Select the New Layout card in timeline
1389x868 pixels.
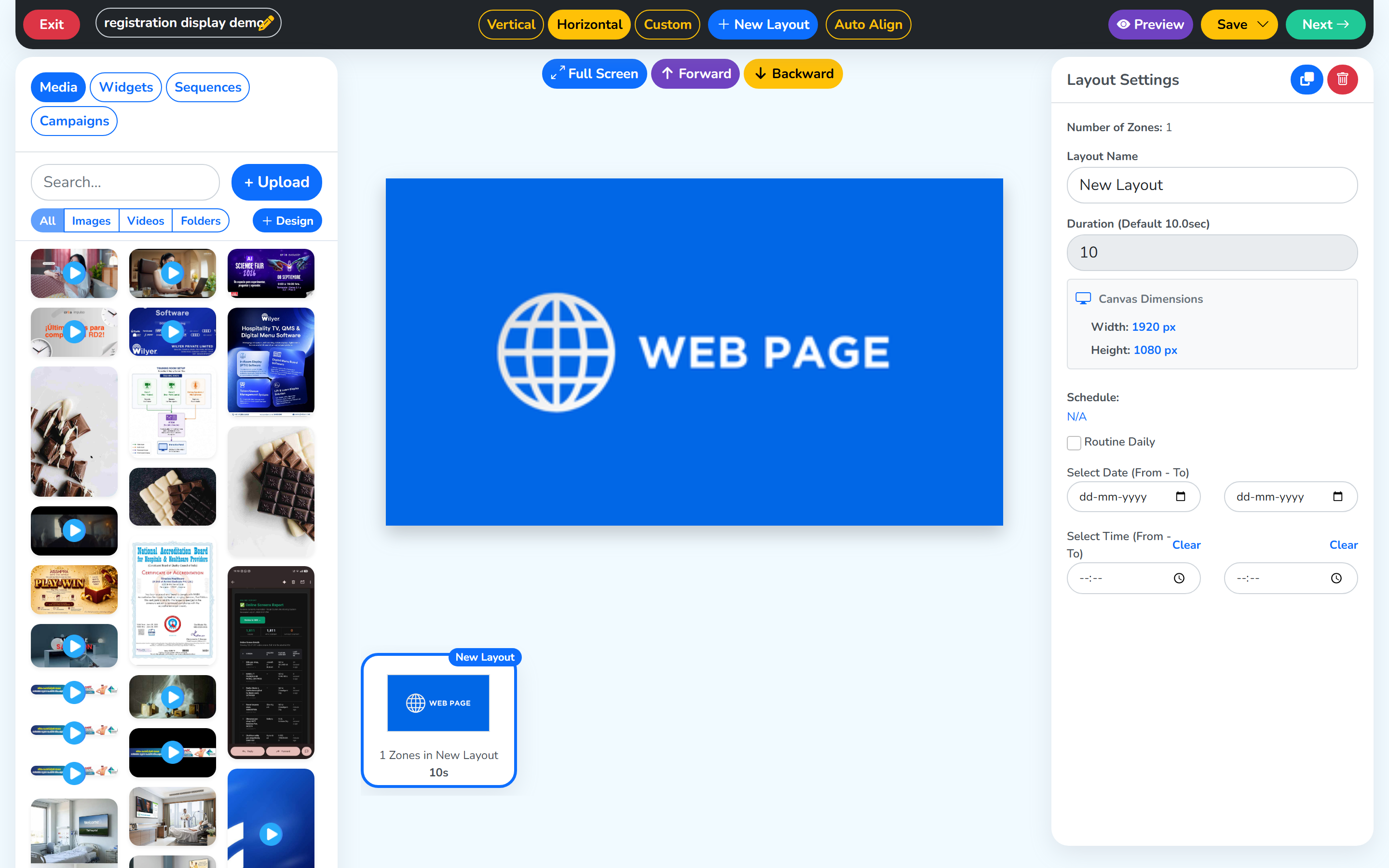(x=438, y=720)
